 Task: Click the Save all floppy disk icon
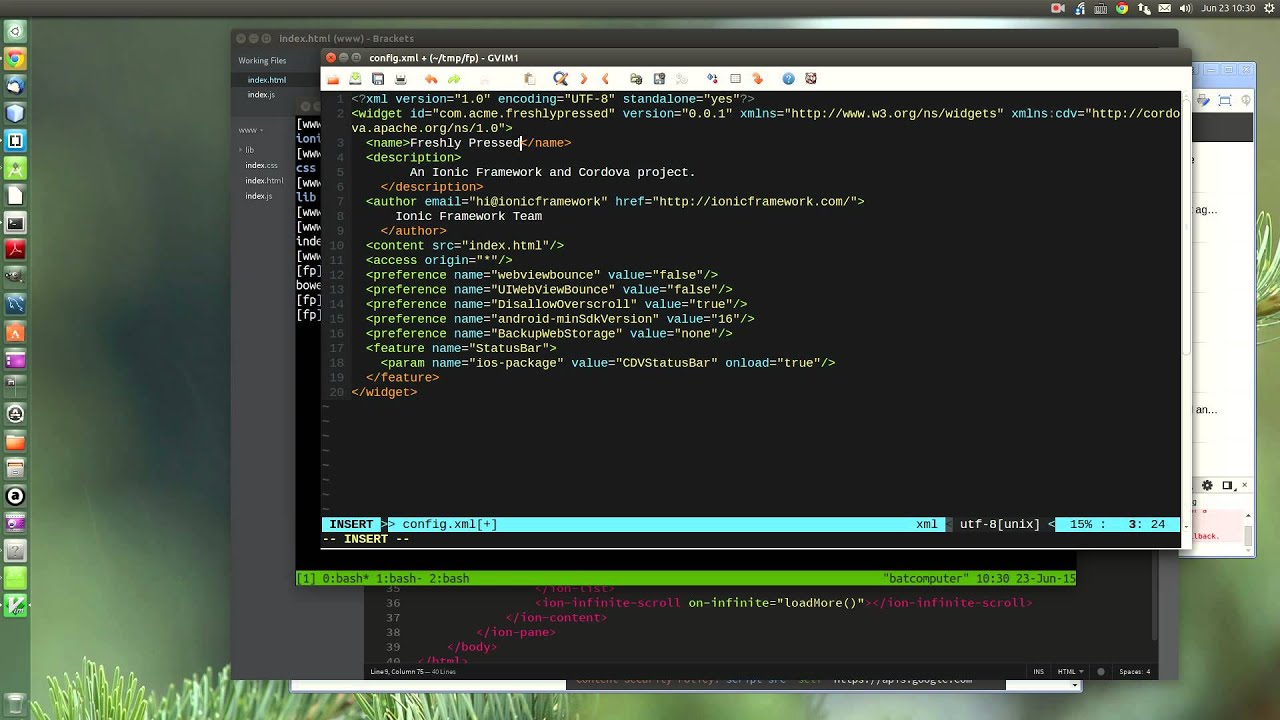[x=378, y=79]
